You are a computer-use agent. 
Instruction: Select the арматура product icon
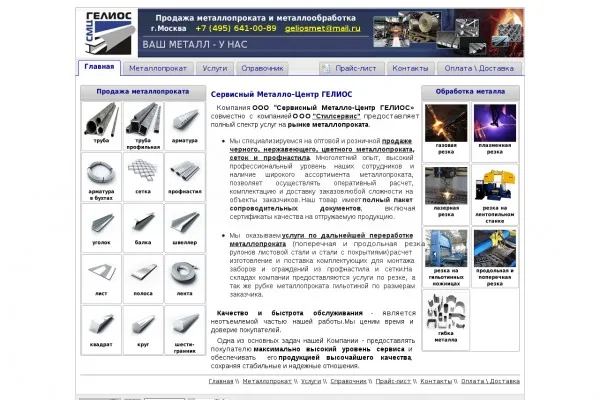[185, 119]
